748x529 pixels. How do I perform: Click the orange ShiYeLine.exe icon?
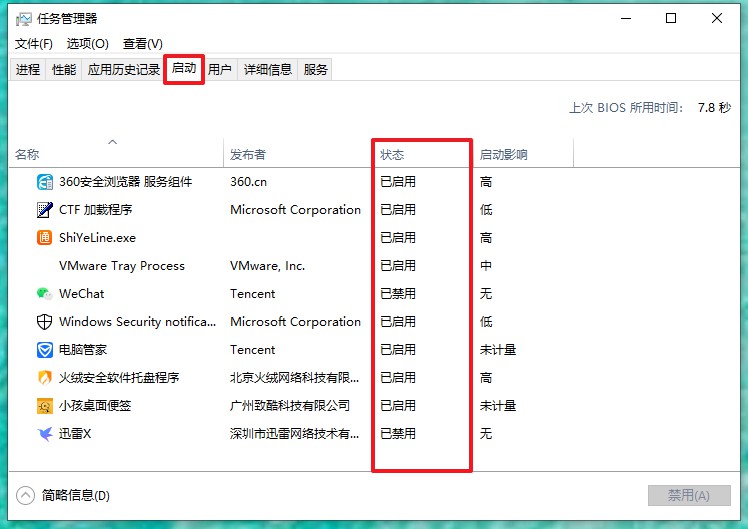(x=45, y=238)
